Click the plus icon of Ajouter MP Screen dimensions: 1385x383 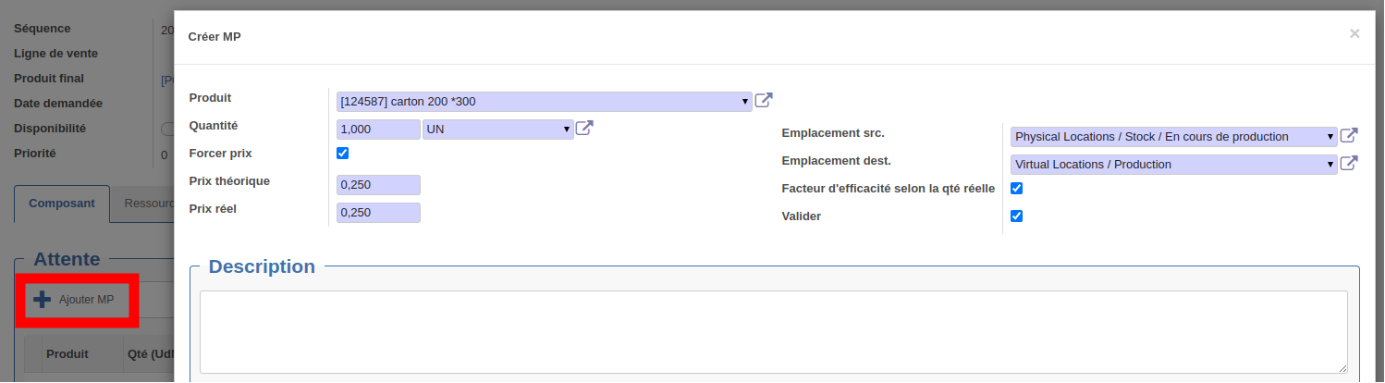pos(42,299)
